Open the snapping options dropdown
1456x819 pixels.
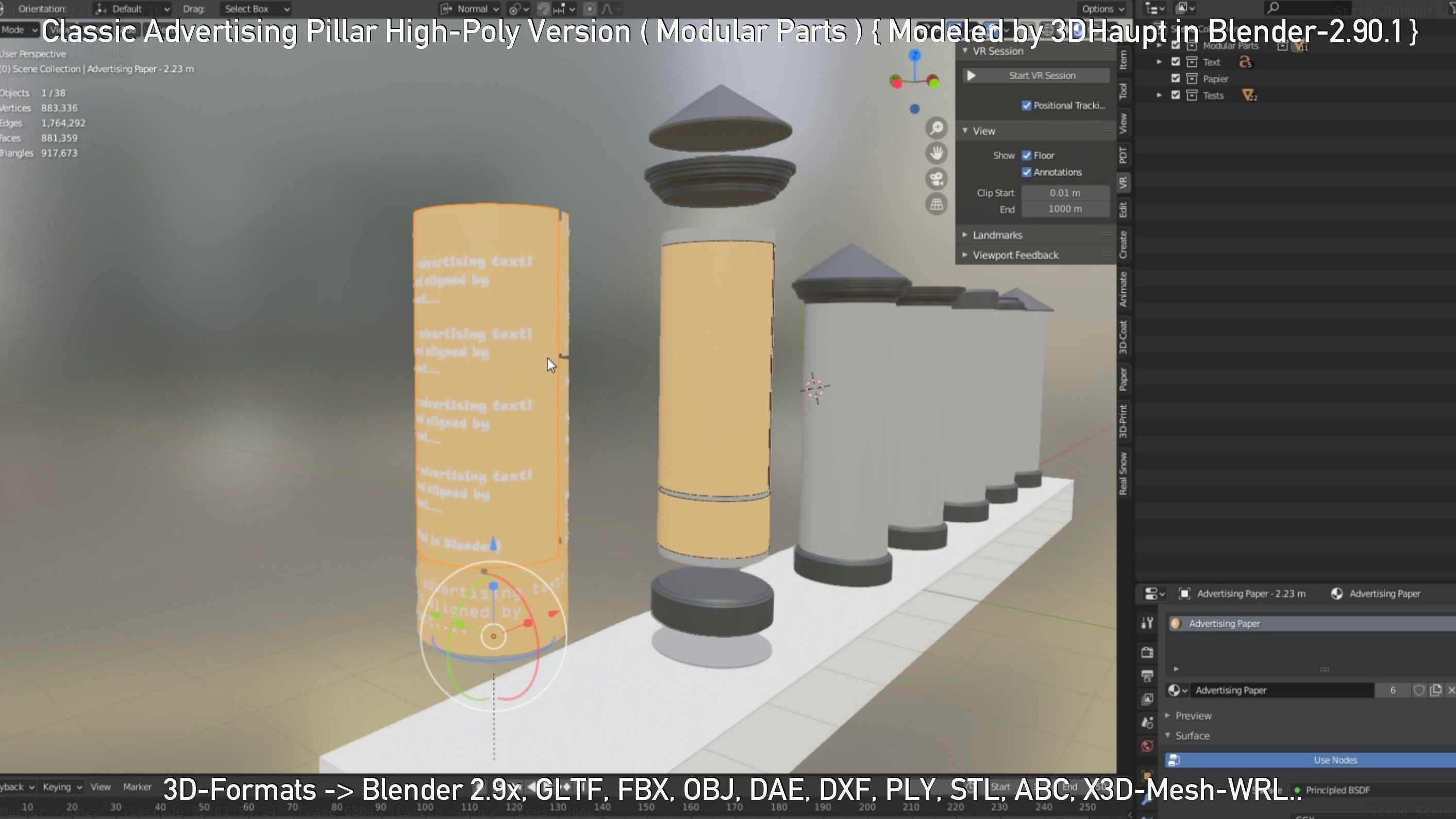565,9
